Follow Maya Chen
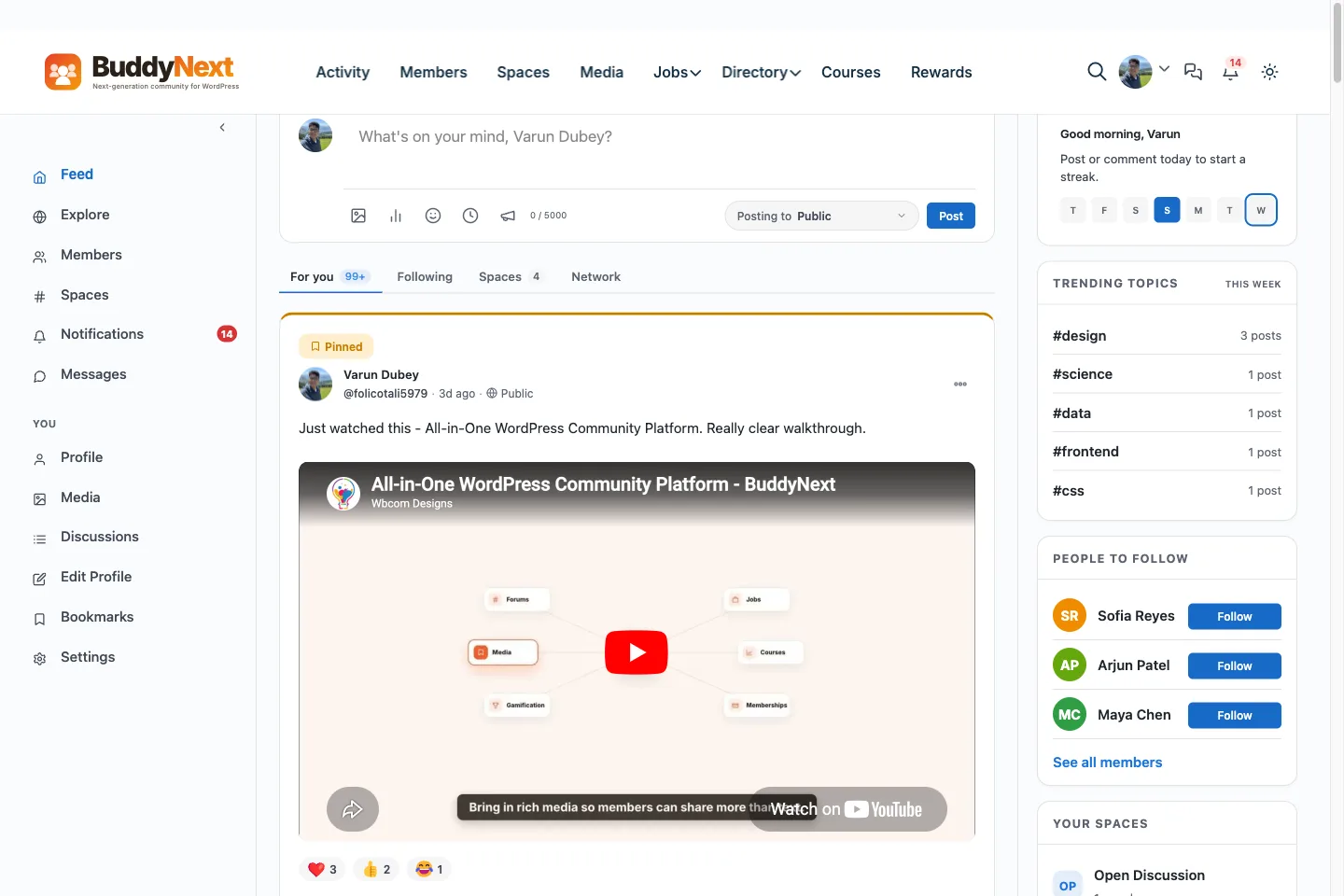The image size is (1344, 896). click(x=1234, y=715)
